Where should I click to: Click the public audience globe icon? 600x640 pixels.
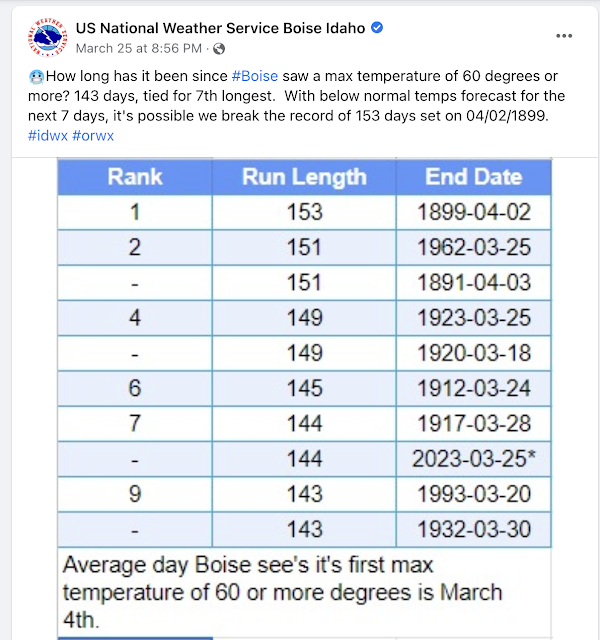coord(220,48)
